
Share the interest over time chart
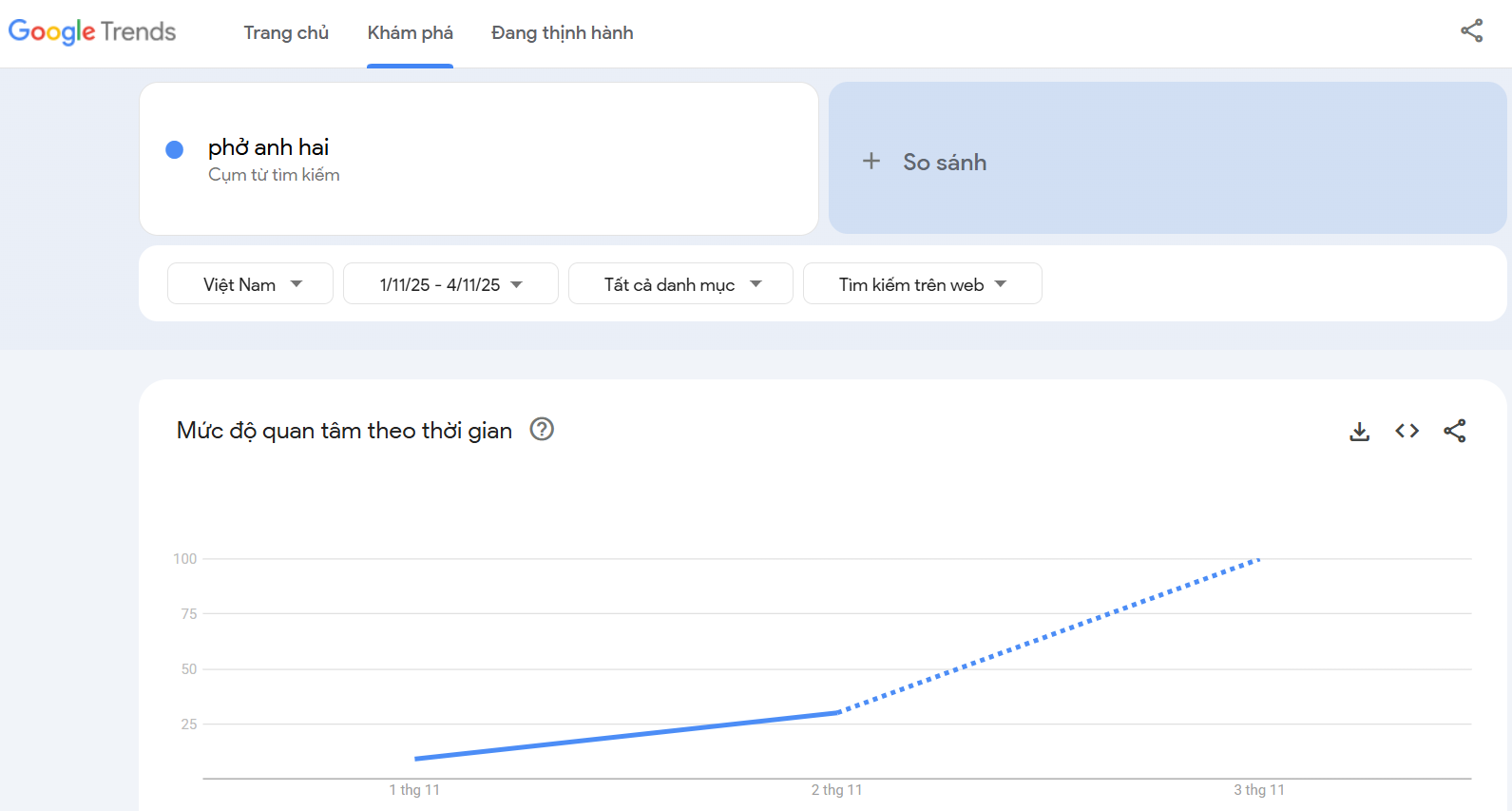[x=1454, y=432]
